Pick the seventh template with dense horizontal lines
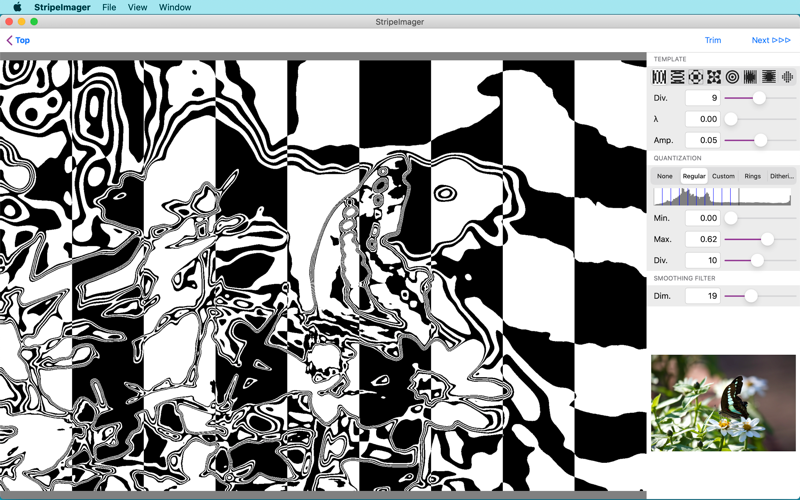800x500 pixels. tap(768, 77)
